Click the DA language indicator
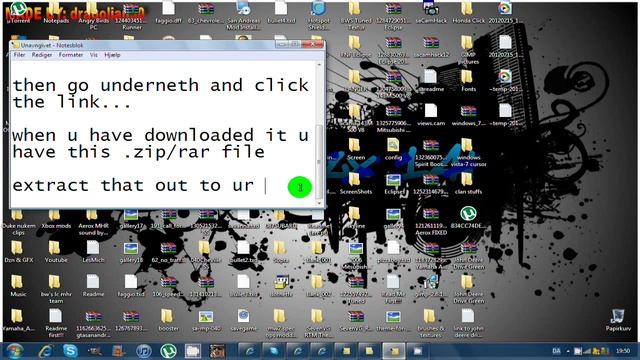Screen dimensions: 640x360 [556, 351]
